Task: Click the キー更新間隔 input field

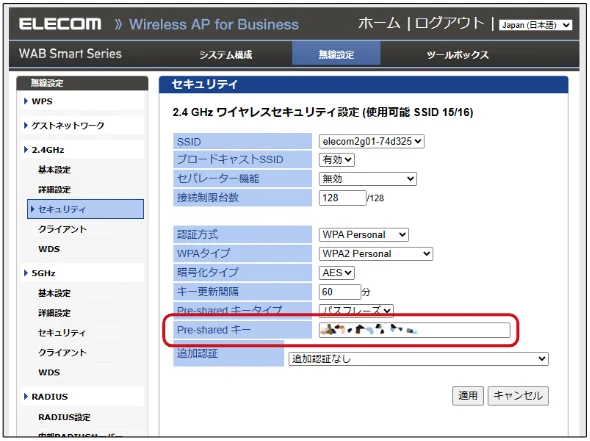Action: pos(340,292)
